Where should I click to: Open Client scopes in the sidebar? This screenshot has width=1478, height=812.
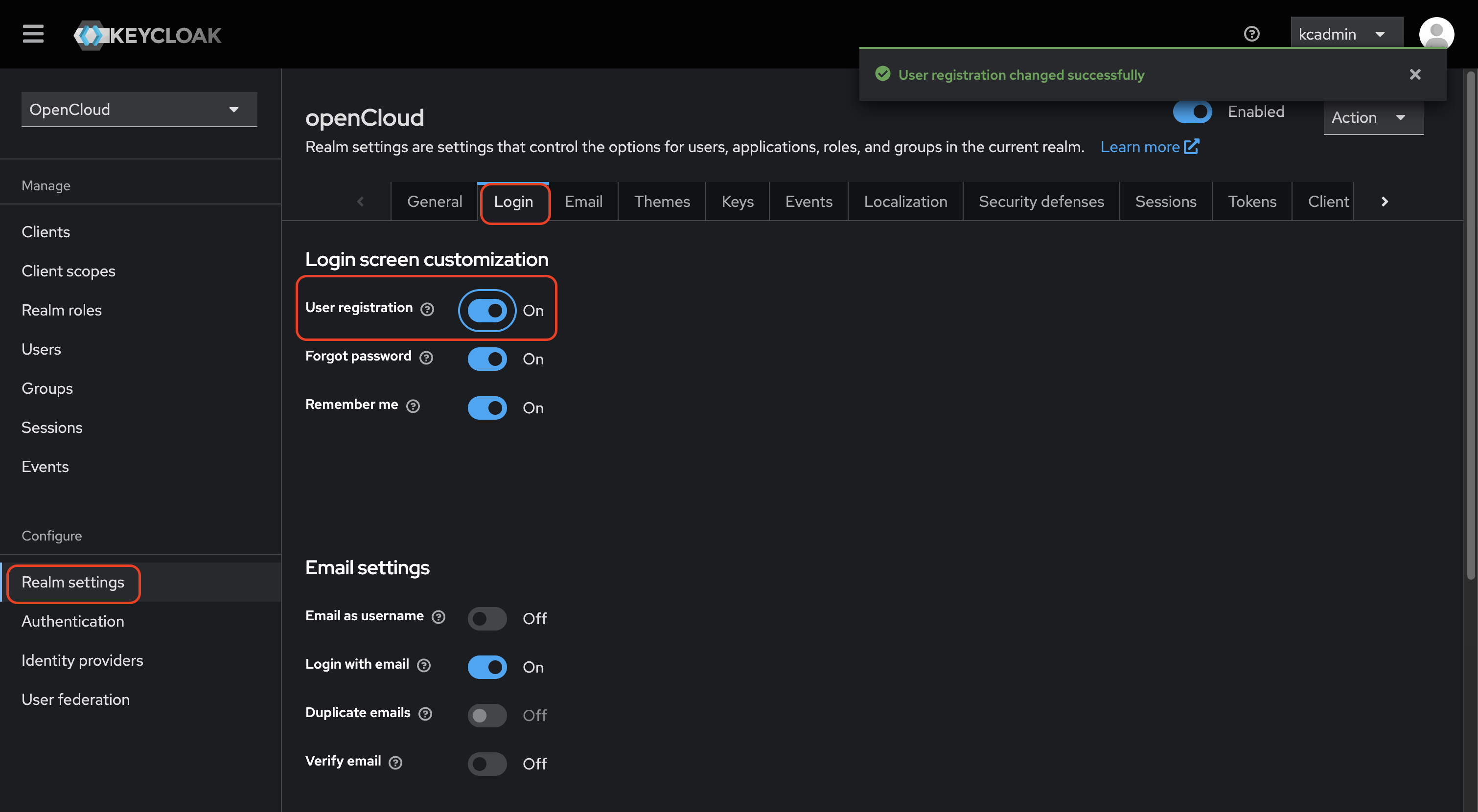coord(140,271)
